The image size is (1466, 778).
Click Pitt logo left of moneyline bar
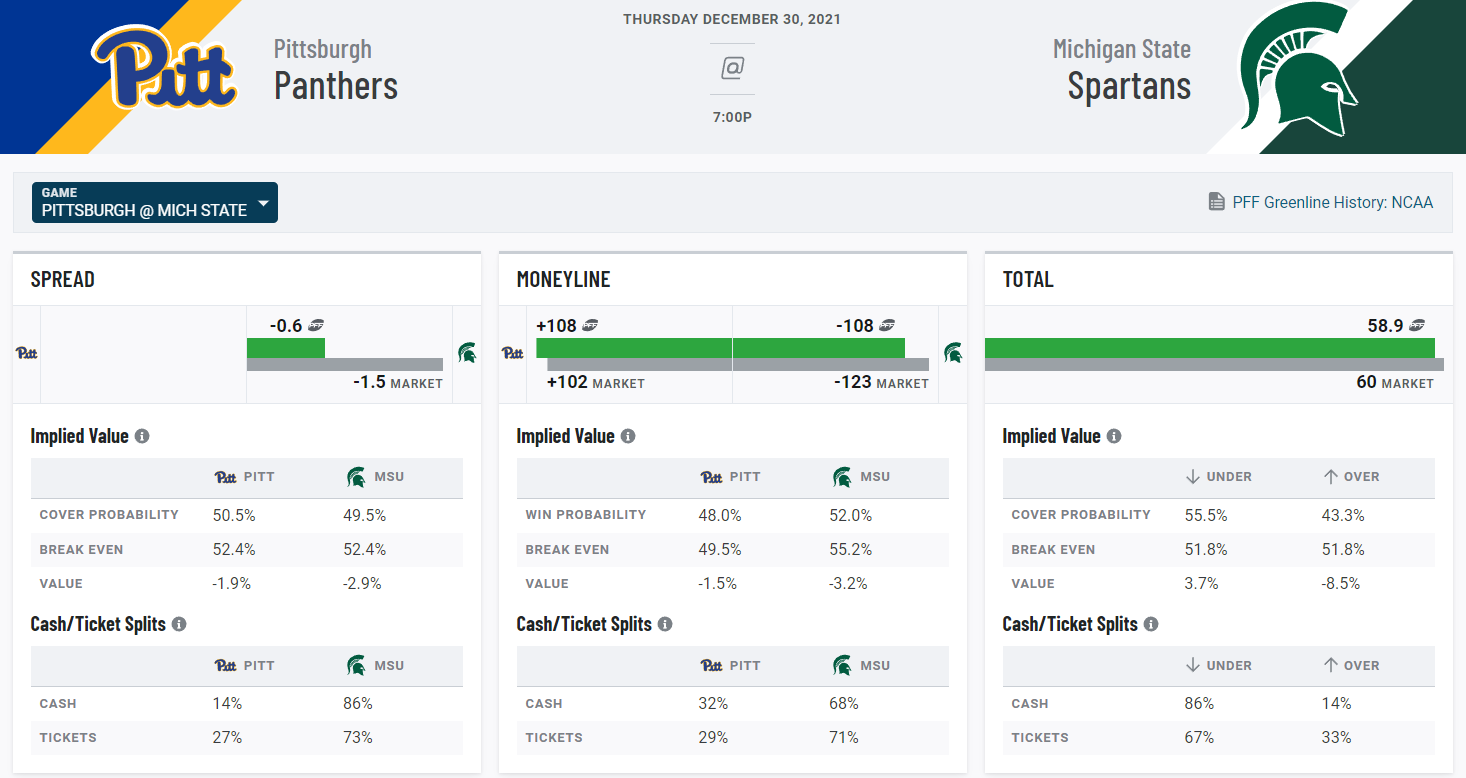point(513,353)
